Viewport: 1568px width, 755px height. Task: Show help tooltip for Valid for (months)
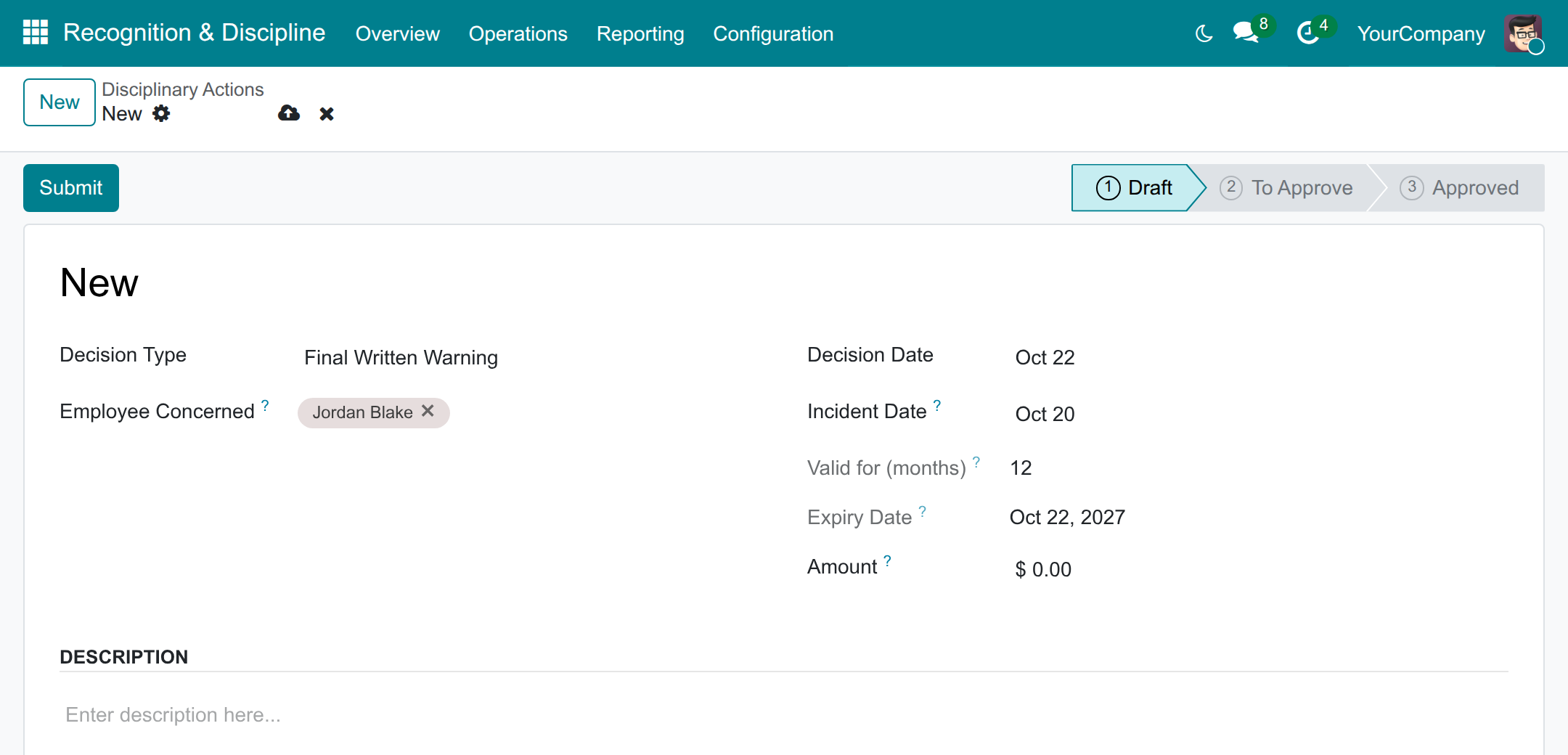[976, 462]
